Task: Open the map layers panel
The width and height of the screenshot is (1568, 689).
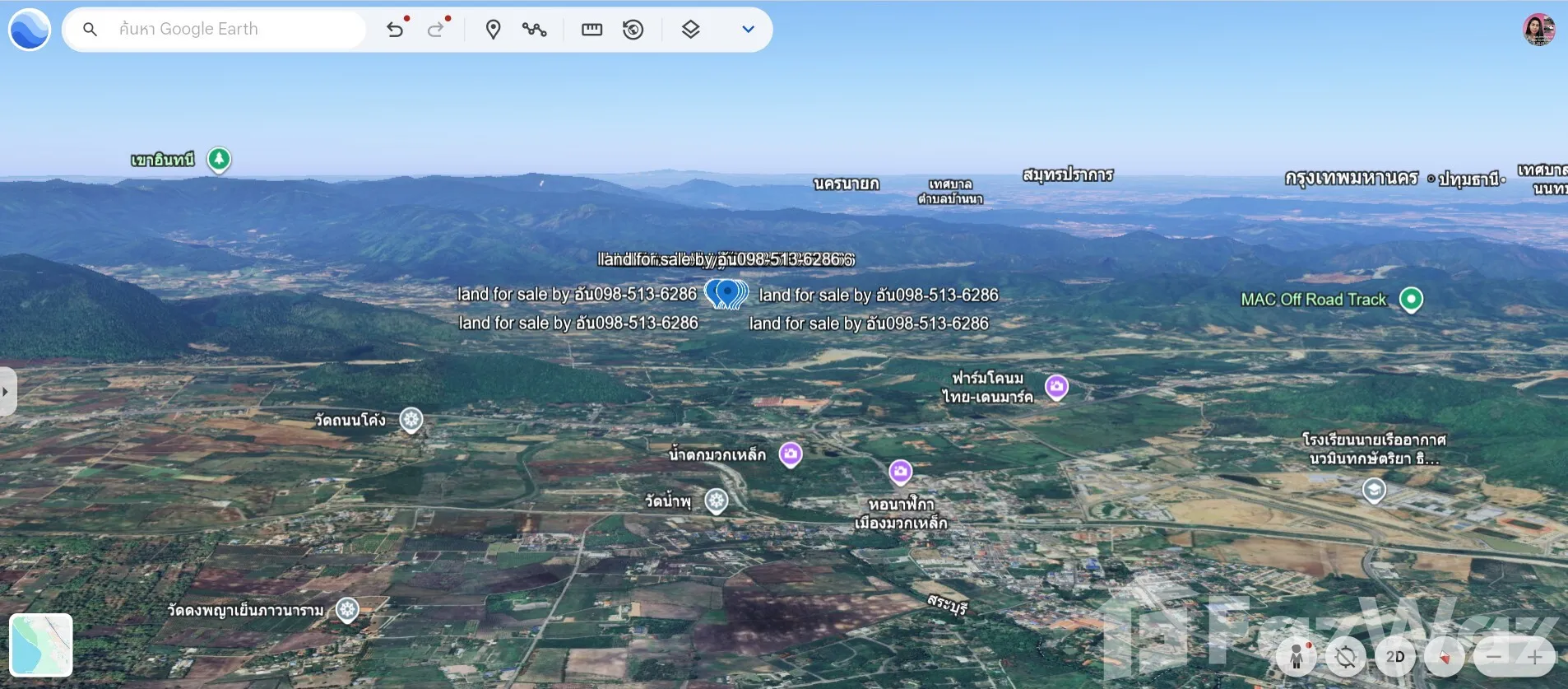Action: pyautogui.click(x=690, y=30)
